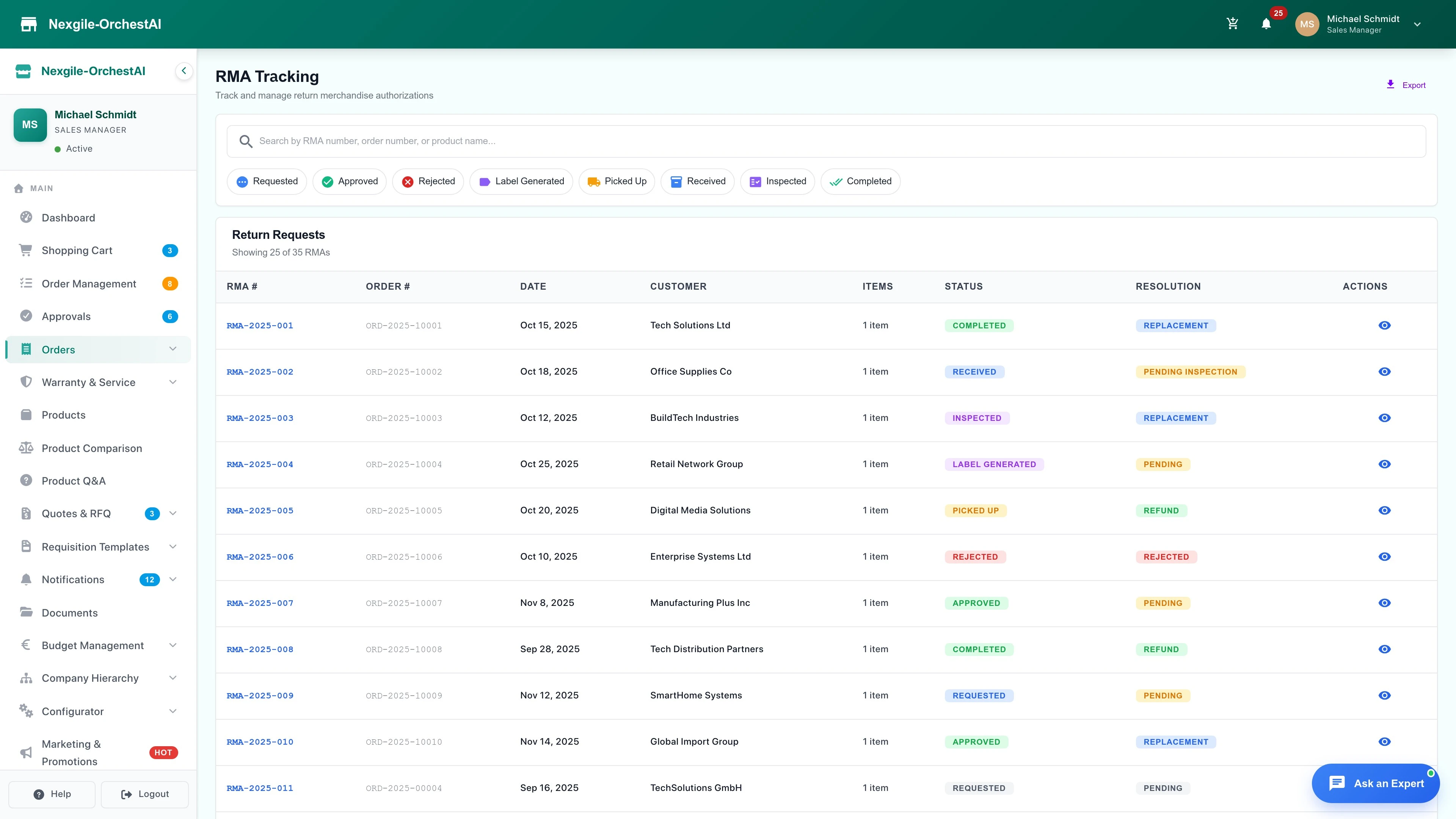This screenshot has height=819, width=1456.
Task: Open the shopping cart icon in header
Action: pos(1233,23)
